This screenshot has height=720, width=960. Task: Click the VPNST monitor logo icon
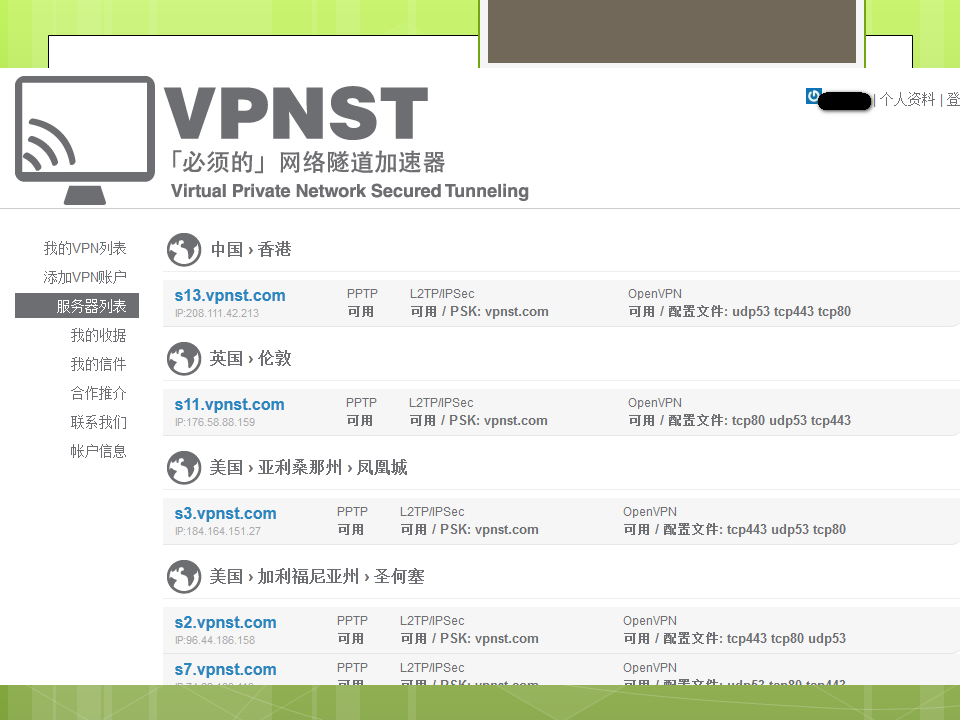84,140
